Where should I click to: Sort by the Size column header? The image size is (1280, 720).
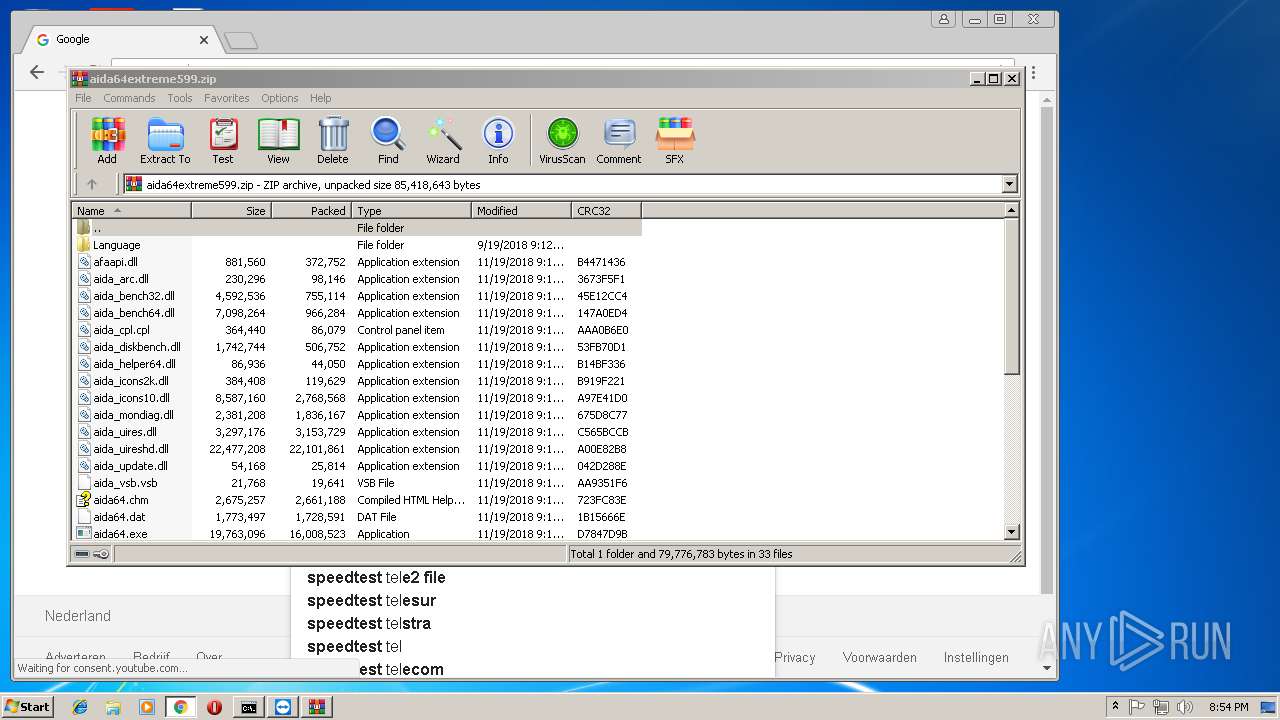tap(232, 210)
